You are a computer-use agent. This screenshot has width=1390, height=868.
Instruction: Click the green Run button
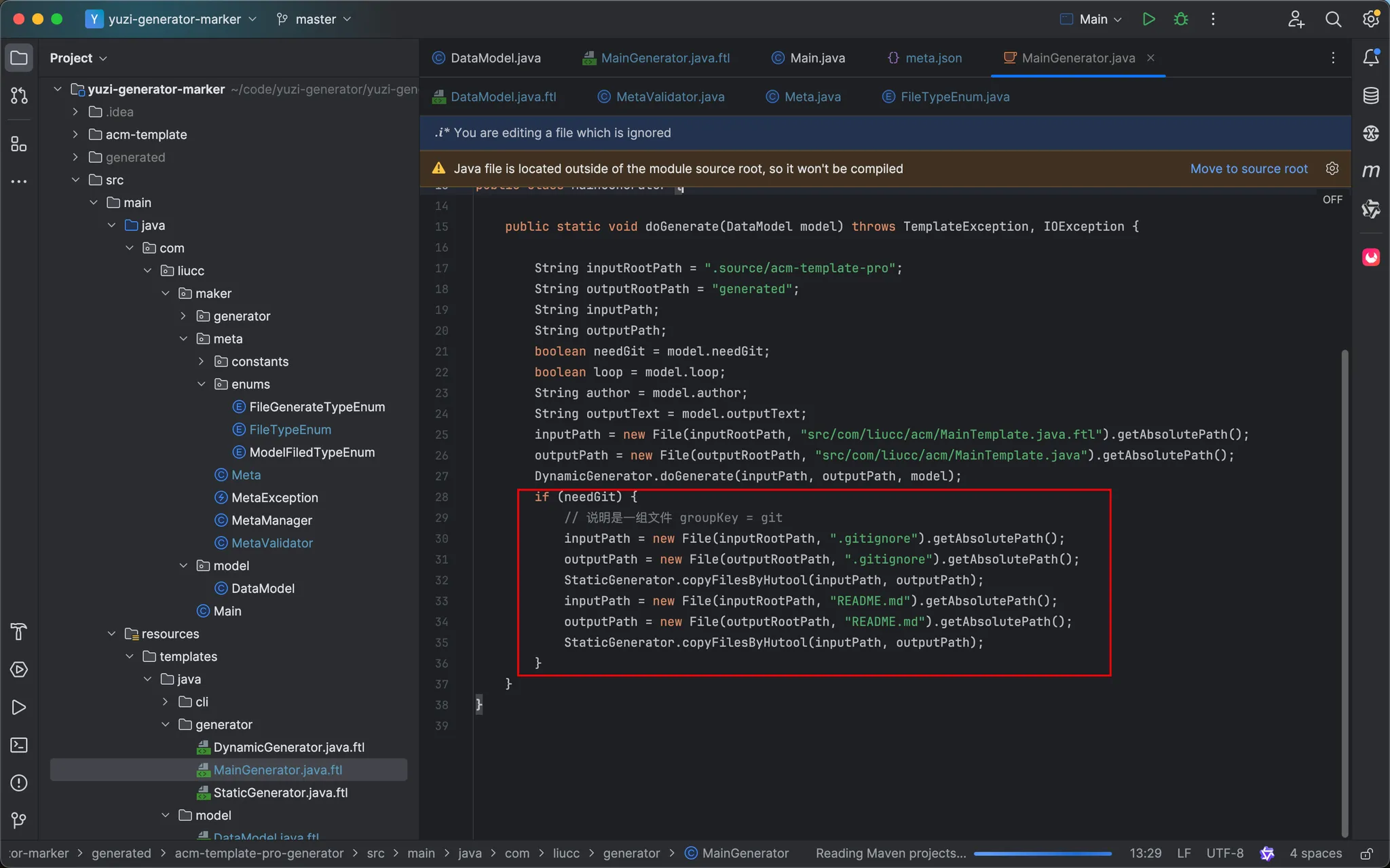pos(1148,19)
